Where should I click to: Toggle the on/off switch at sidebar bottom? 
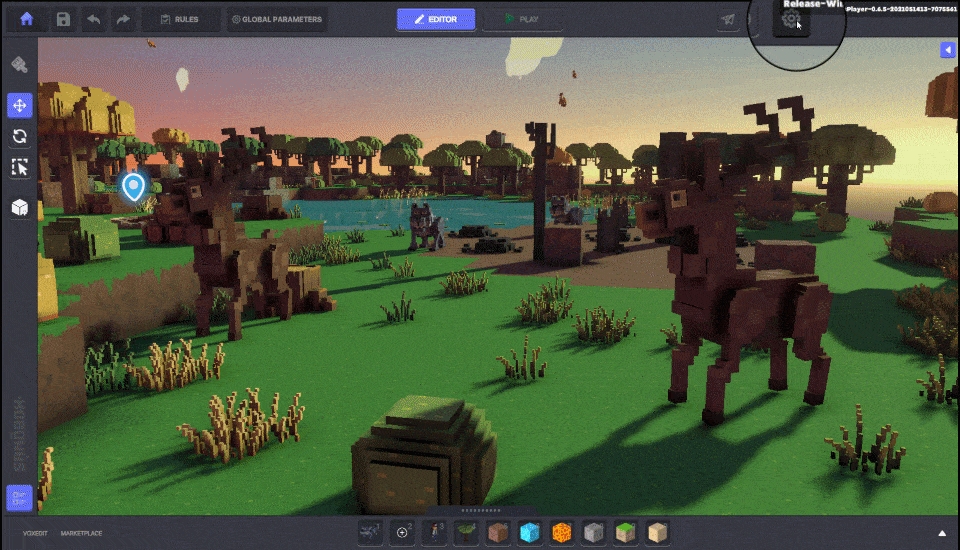(x=19, y=497)
